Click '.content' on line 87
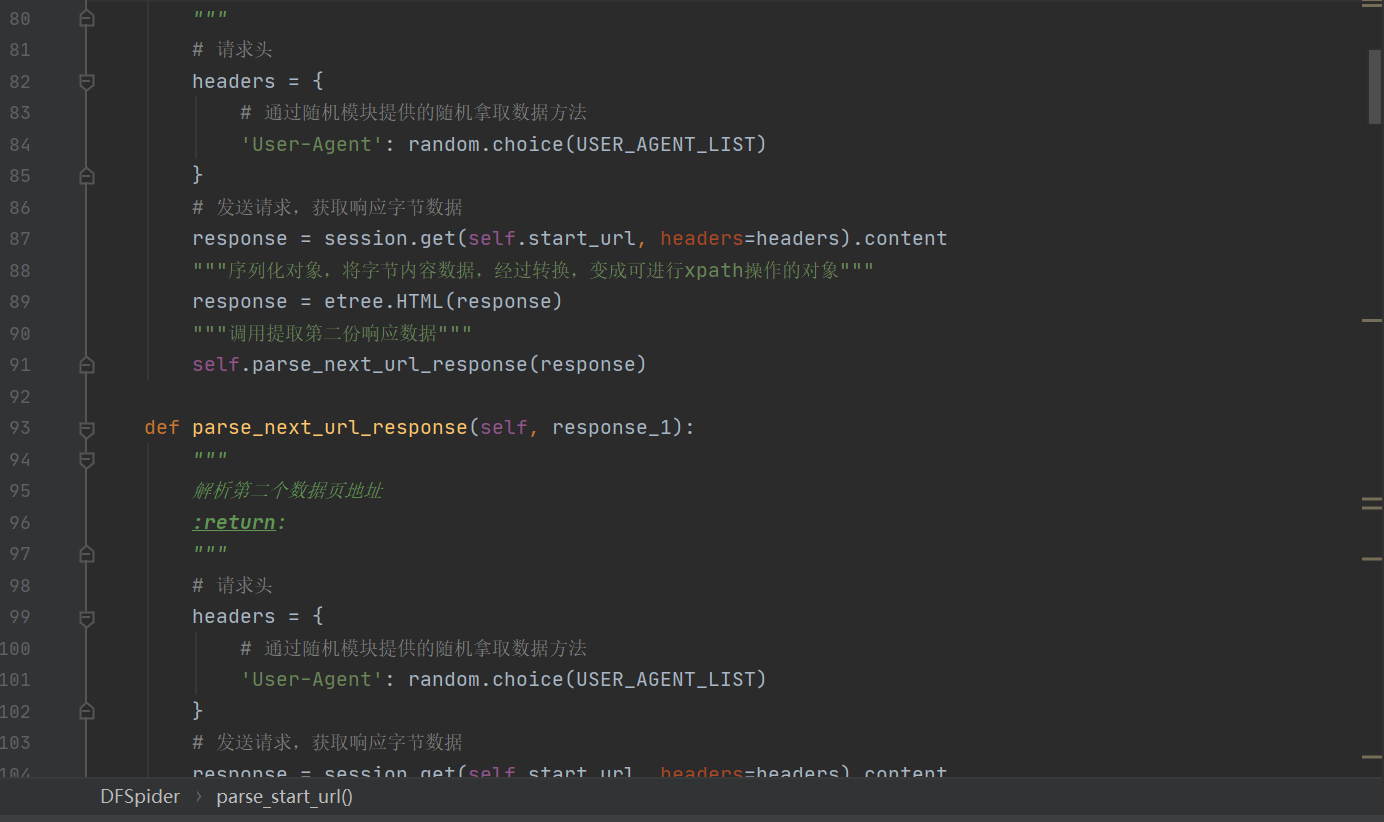 click(x=900, y=238)
